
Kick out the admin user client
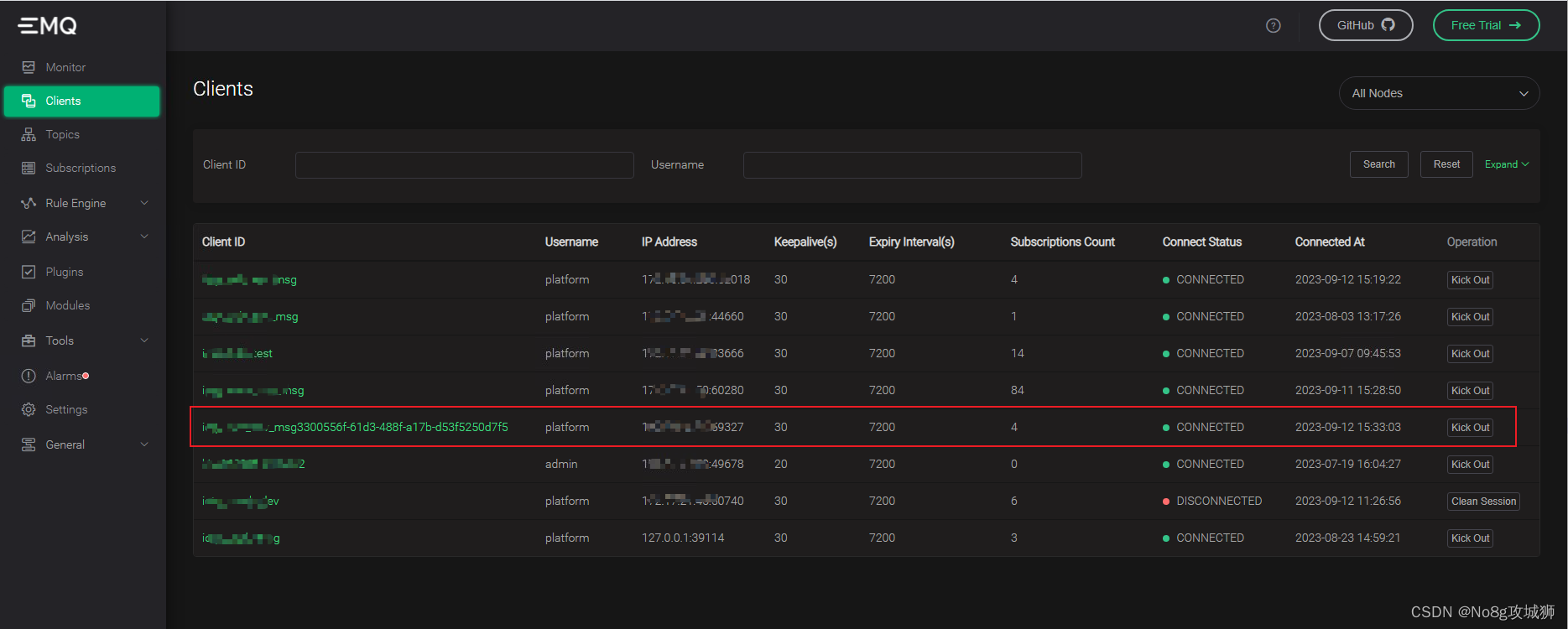(1470, 465)
